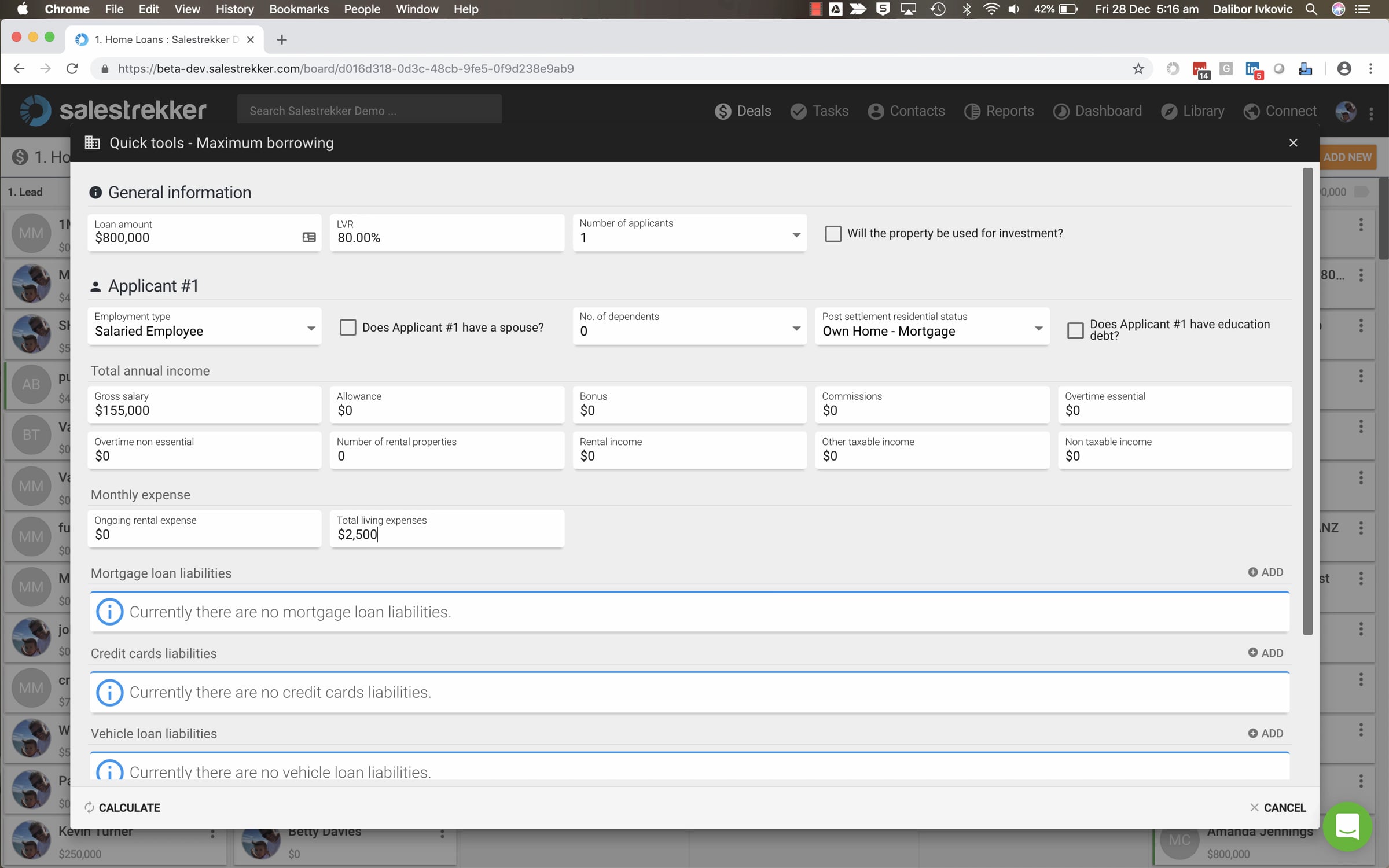Screen dimensions: 1389x868
Task: Click the CALCULATE button
Action: pyautogui.click(x=122, y=807)
